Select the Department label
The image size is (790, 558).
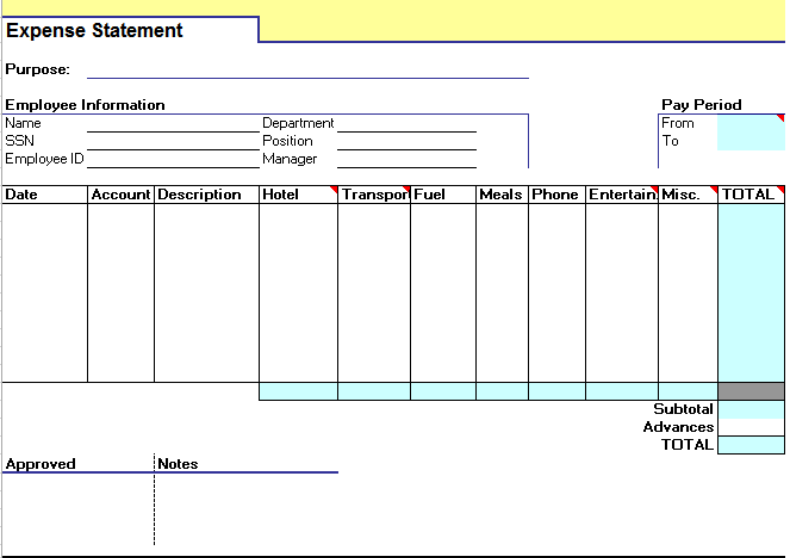coord(298,123)
